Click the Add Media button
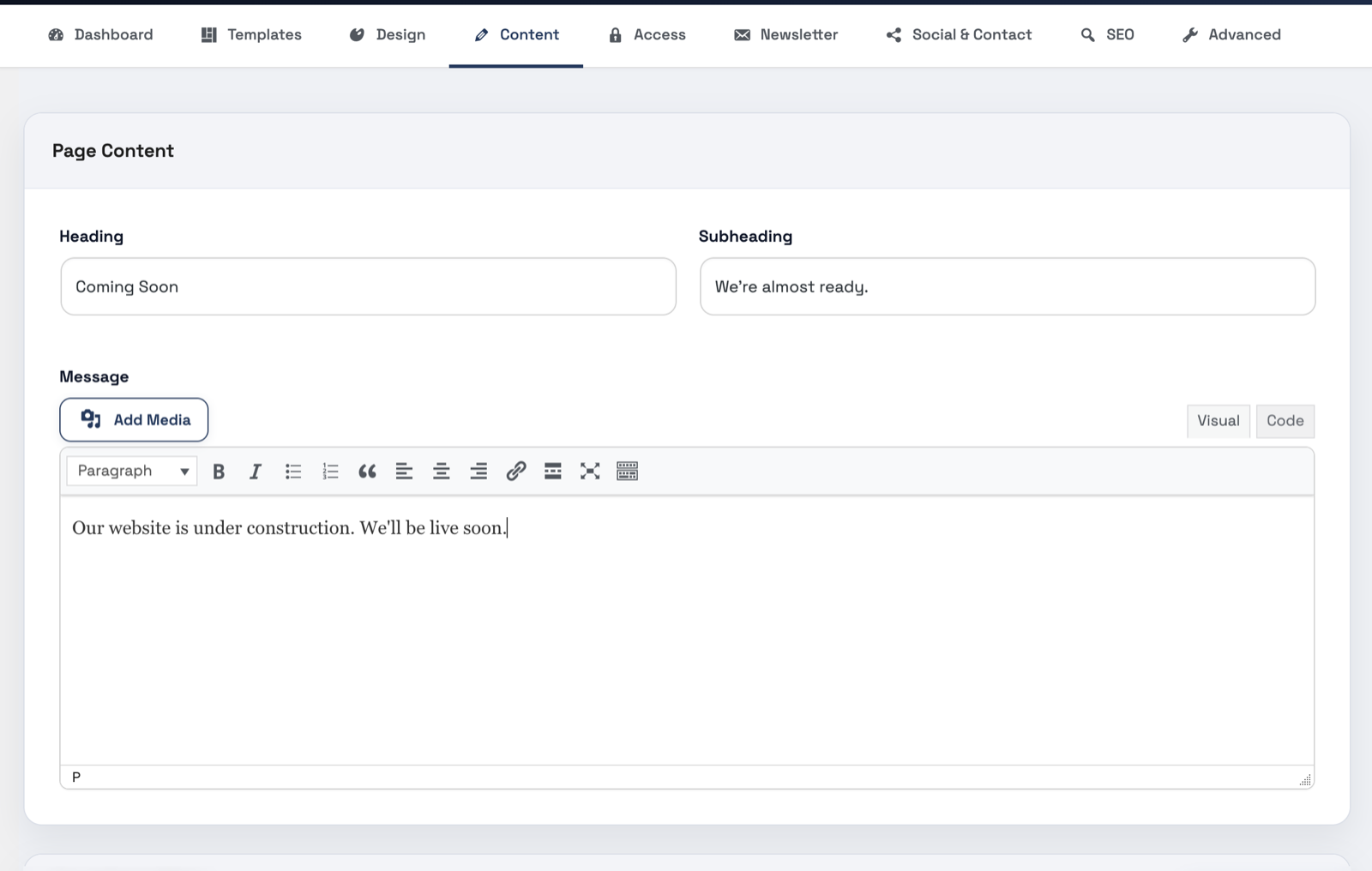This screenshot has width=1372, height=871. [x=134, y=420]
